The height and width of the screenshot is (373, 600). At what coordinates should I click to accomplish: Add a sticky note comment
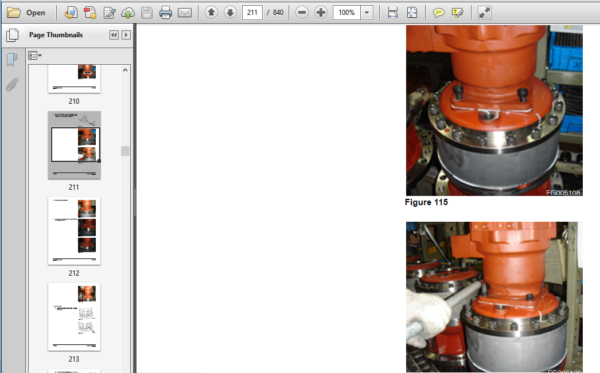(439, 13)
